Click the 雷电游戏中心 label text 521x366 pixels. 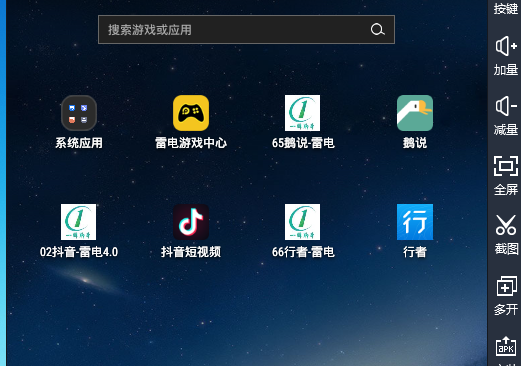point(191,143)
